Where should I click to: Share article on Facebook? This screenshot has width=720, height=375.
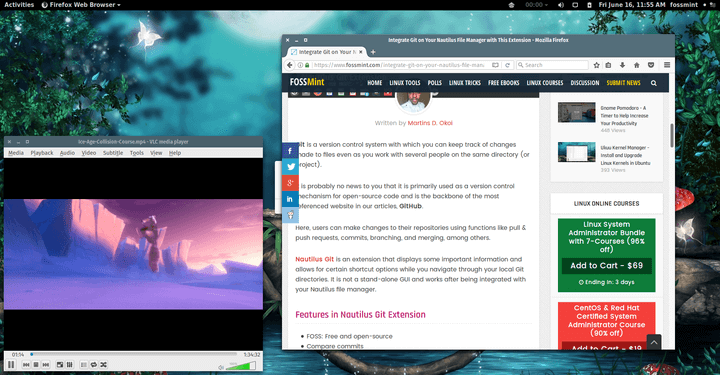pyautogui.click(x=290, y=151)
